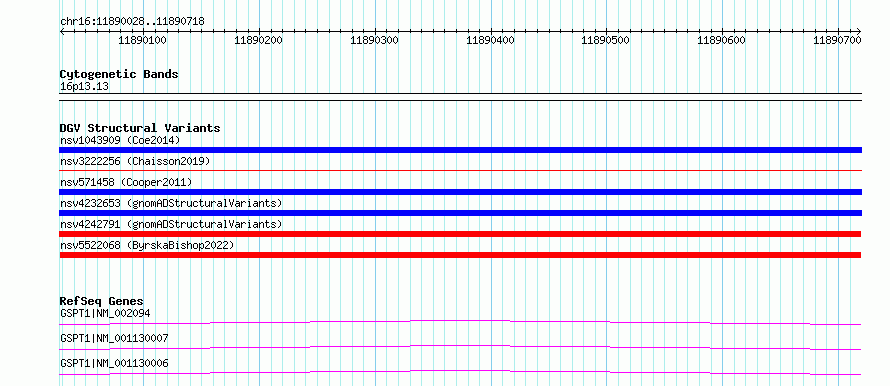The height and width of the screenshot is (386, 890).
Task: Open variant nsv1043909 (Coe2014) label
Action: (120, 140)
